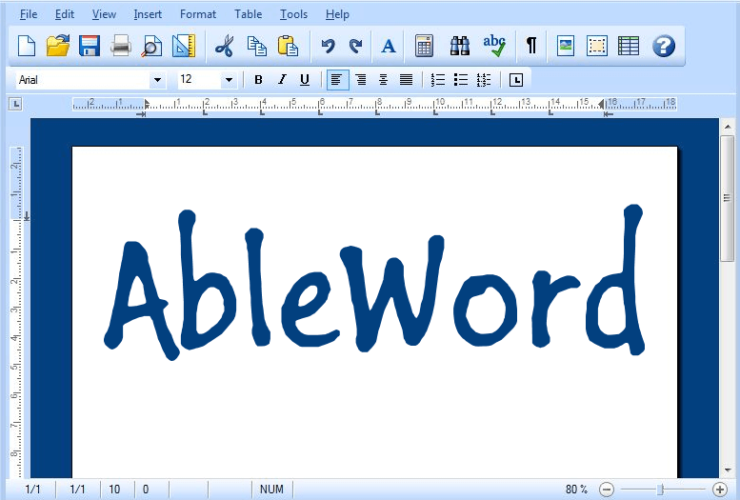Insert an image from toolbar

(x=565, y=46)
